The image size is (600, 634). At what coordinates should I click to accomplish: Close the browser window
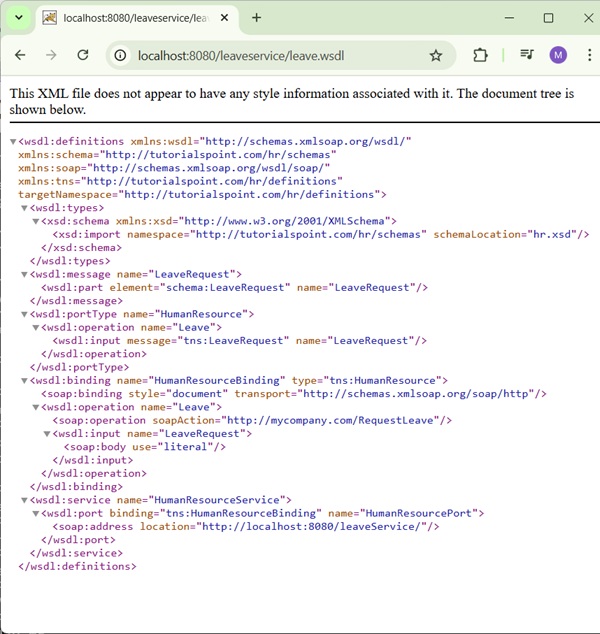588,18
